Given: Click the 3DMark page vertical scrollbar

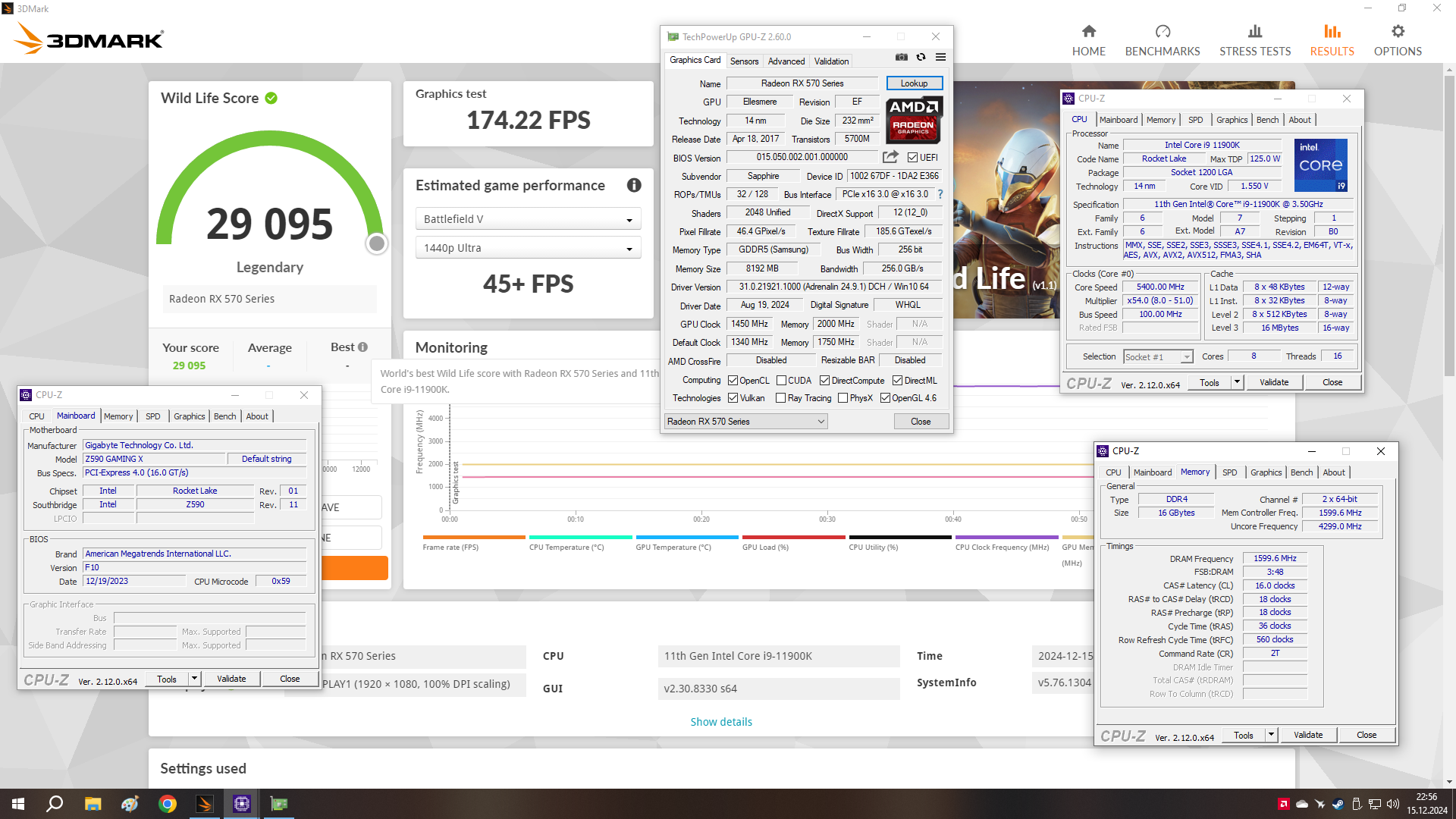Looking at the screenshot, I should [1449, 227].
